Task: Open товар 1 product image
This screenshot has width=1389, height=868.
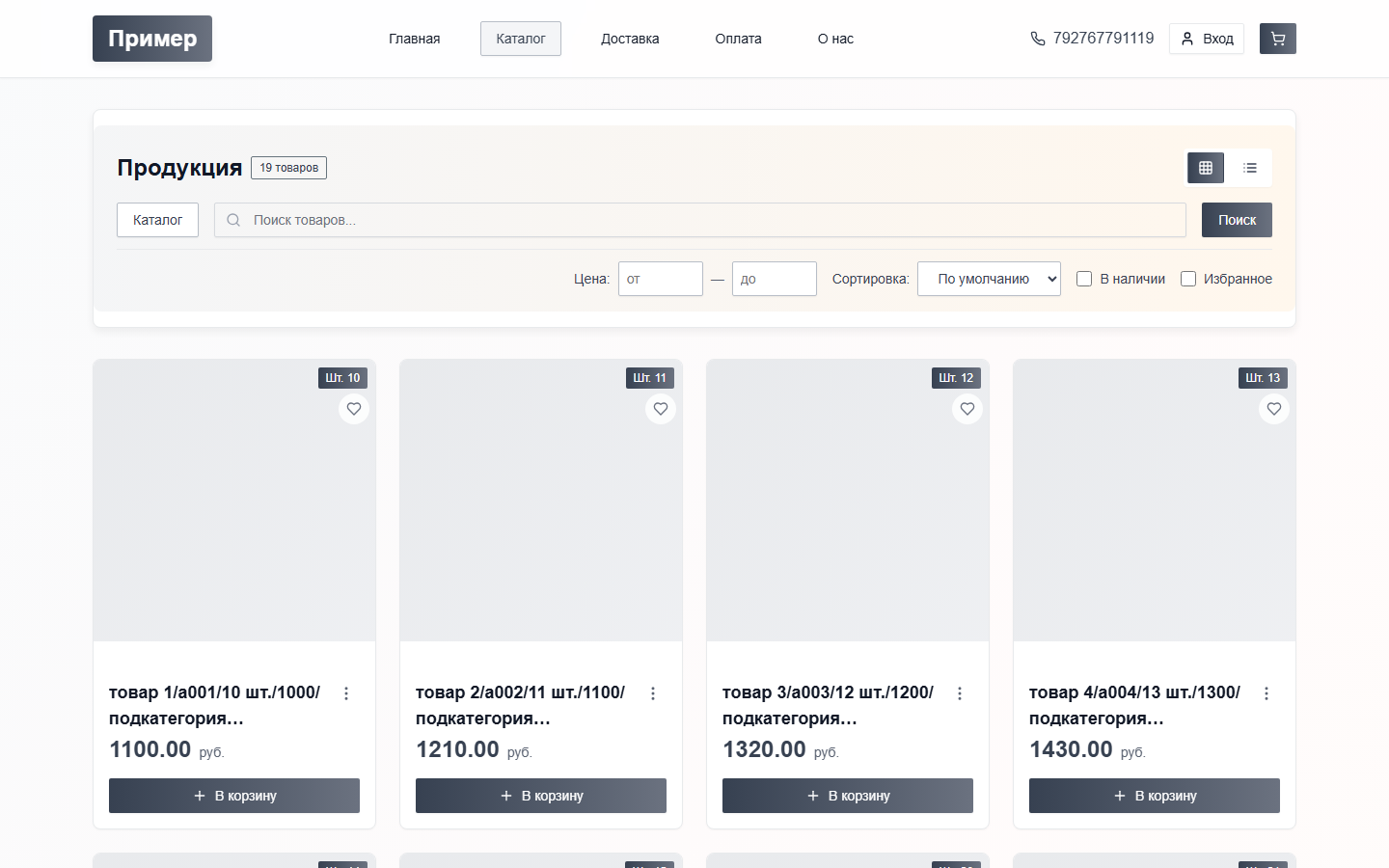Action: pyautogui.click(x=234, y=501)
